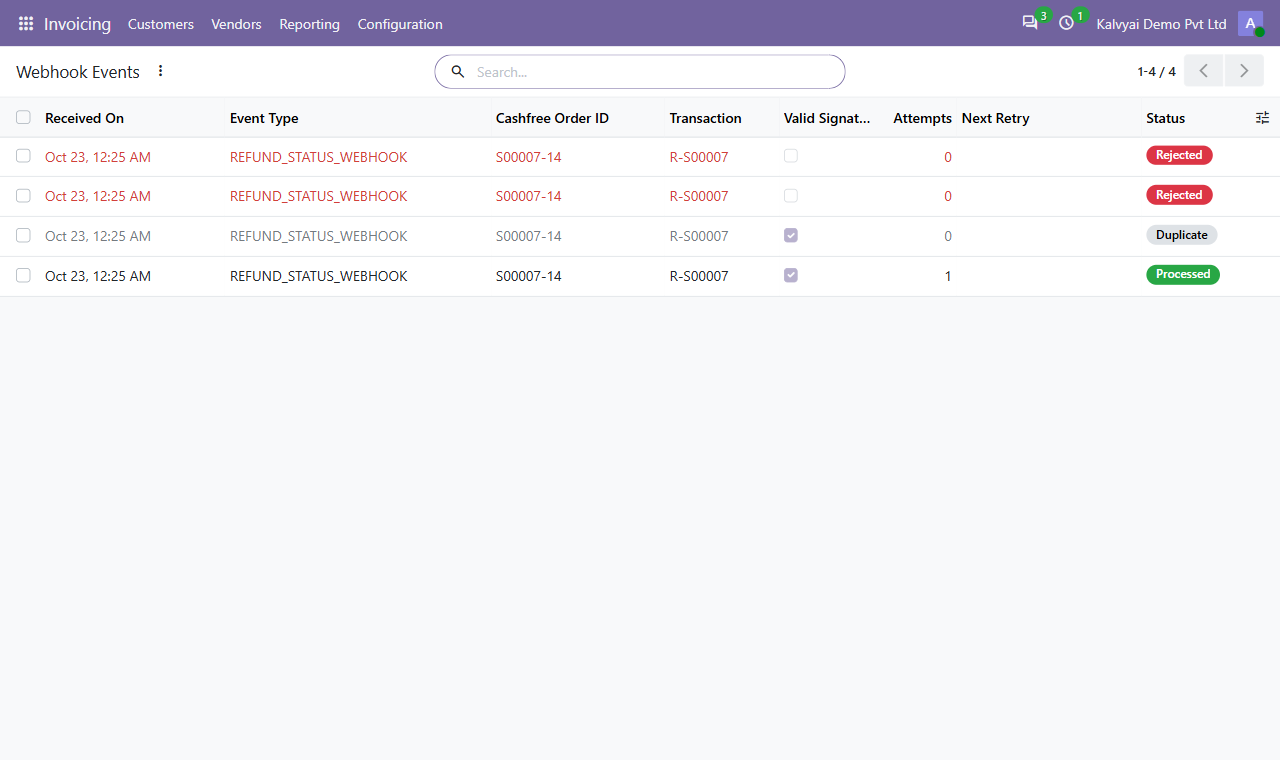This screenshot has width=1280, height=760.
Task: Click the Duplicate status badge
Action: [1181, 235]
